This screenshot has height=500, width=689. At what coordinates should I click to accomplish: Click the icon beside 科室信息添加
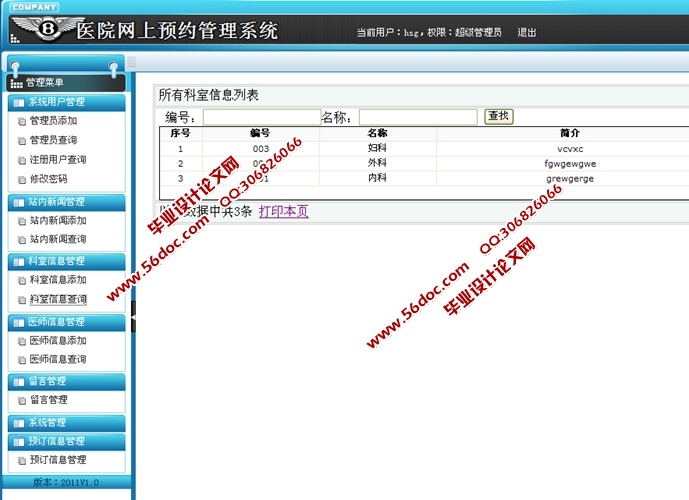point(21,281)
